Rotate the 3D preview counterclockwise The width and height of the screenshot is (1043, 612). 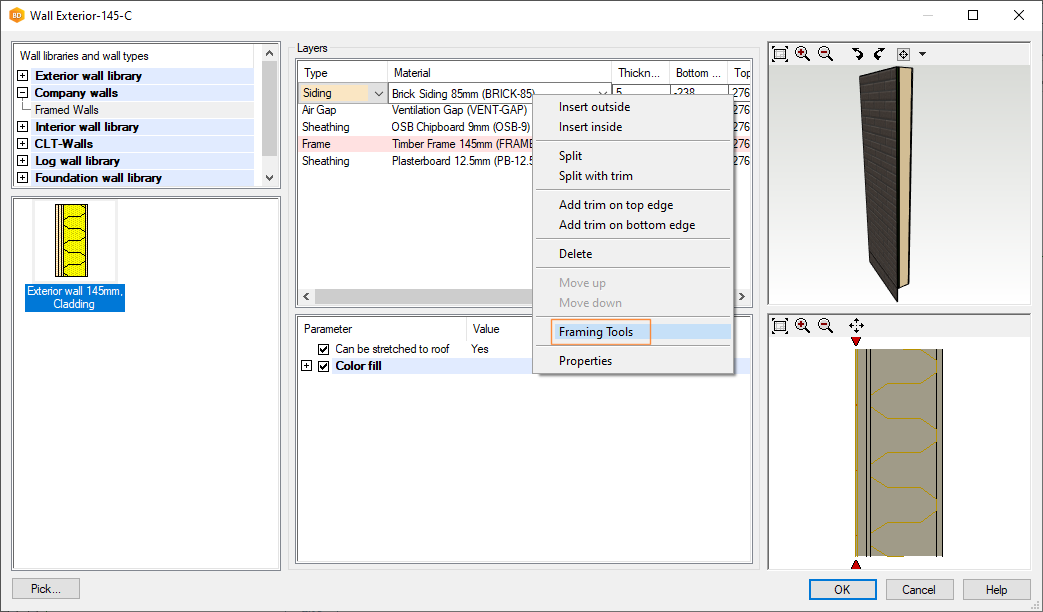857,54
